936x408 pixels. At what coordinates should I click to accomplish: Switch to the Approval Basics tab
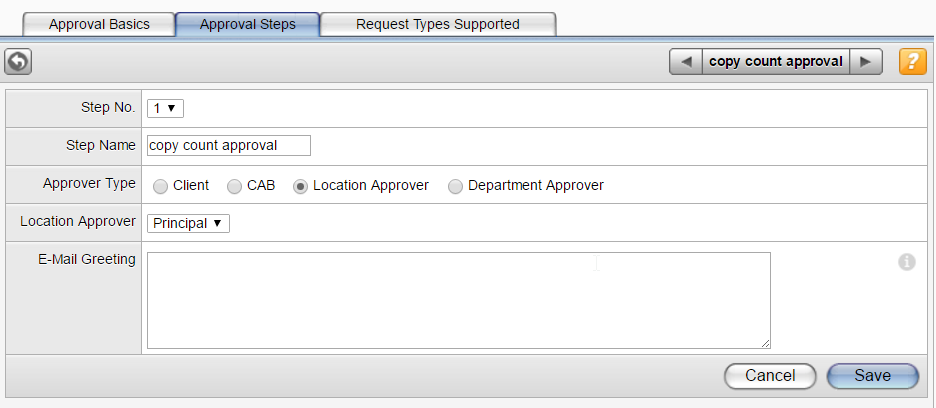point(99,24)
